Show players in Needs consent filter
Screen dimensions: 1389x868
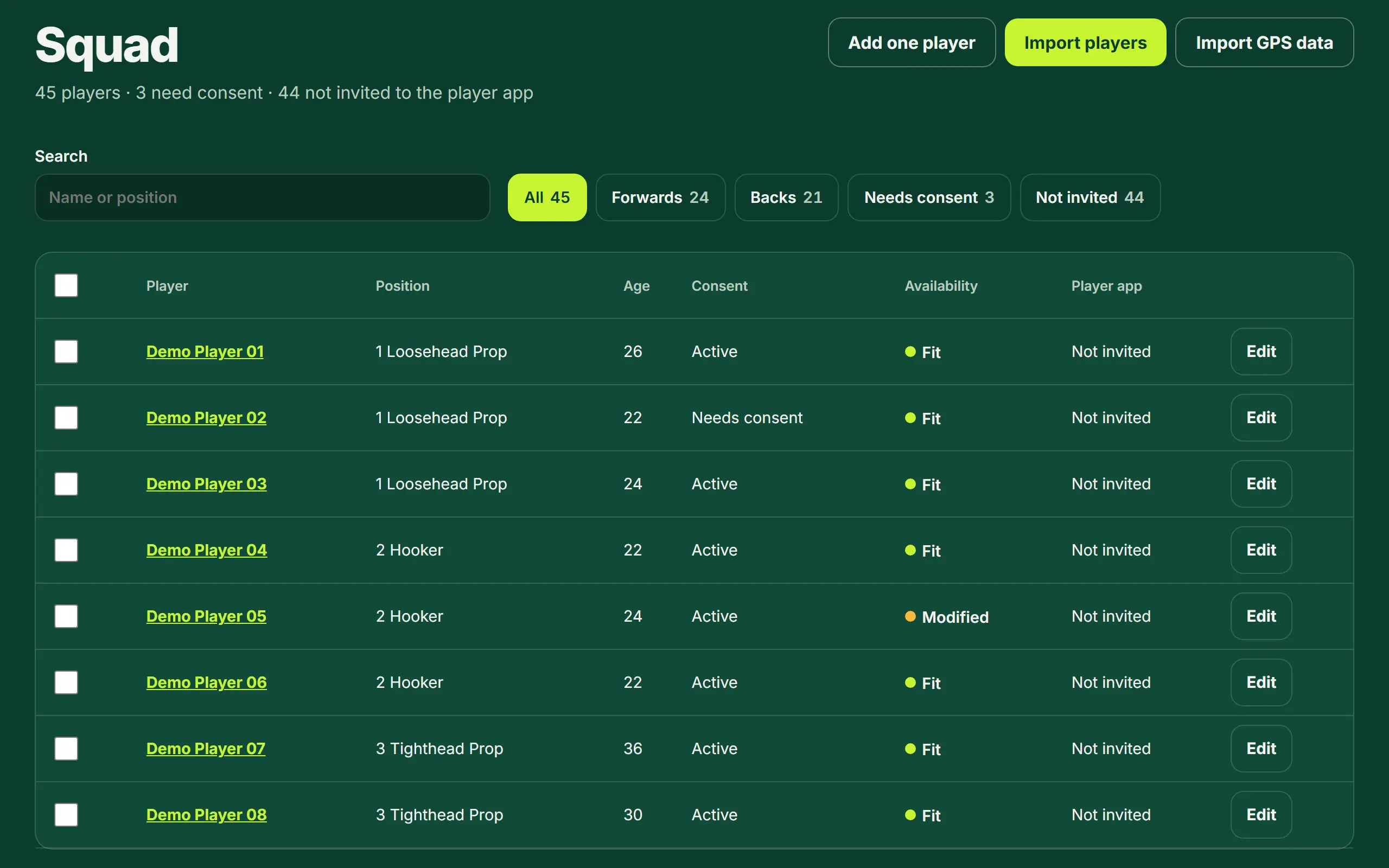point(929,197)
